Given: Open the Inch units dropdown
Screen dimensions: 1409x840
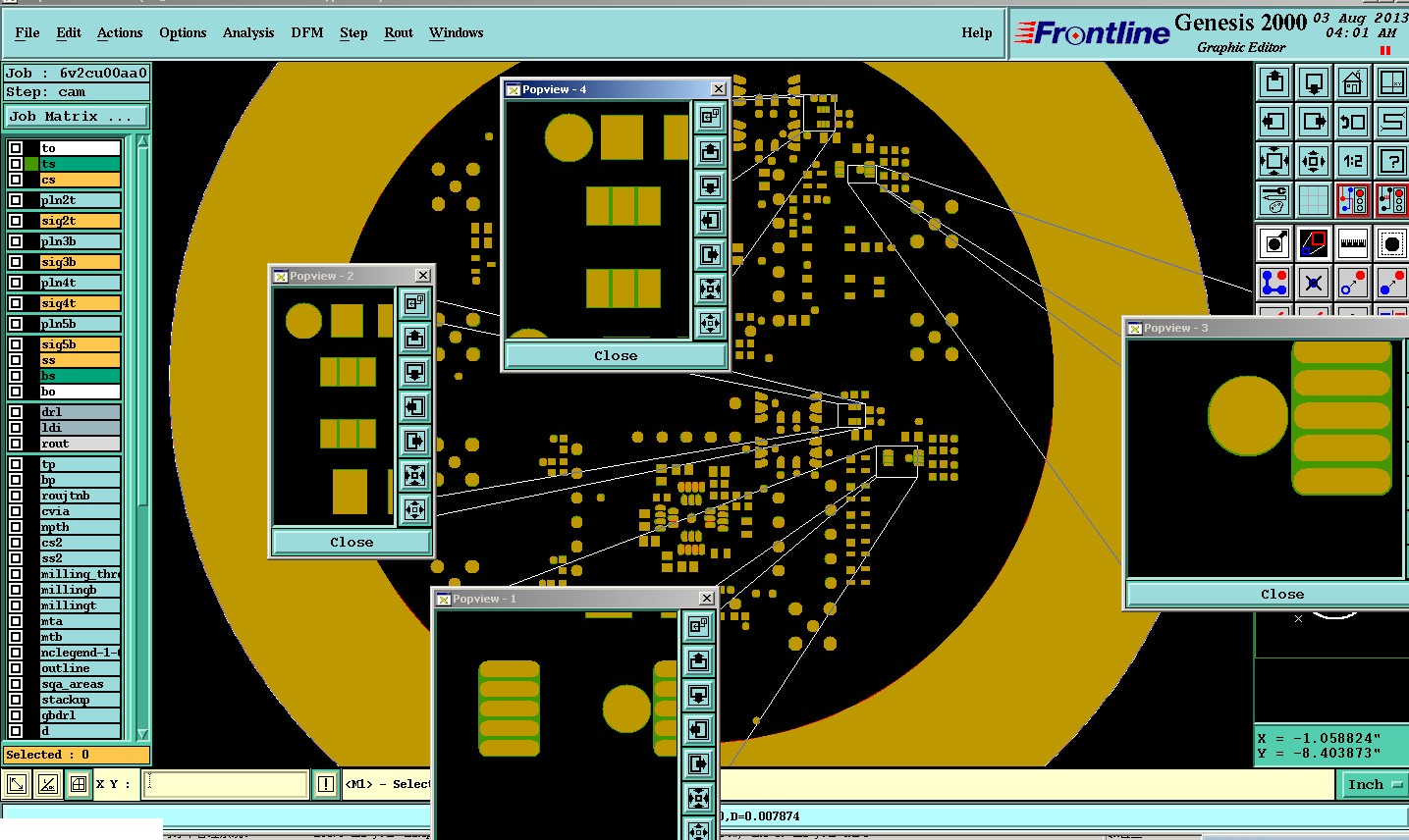Looking at the screenshot, I should pyautogui.click(x=1374, y=784).
